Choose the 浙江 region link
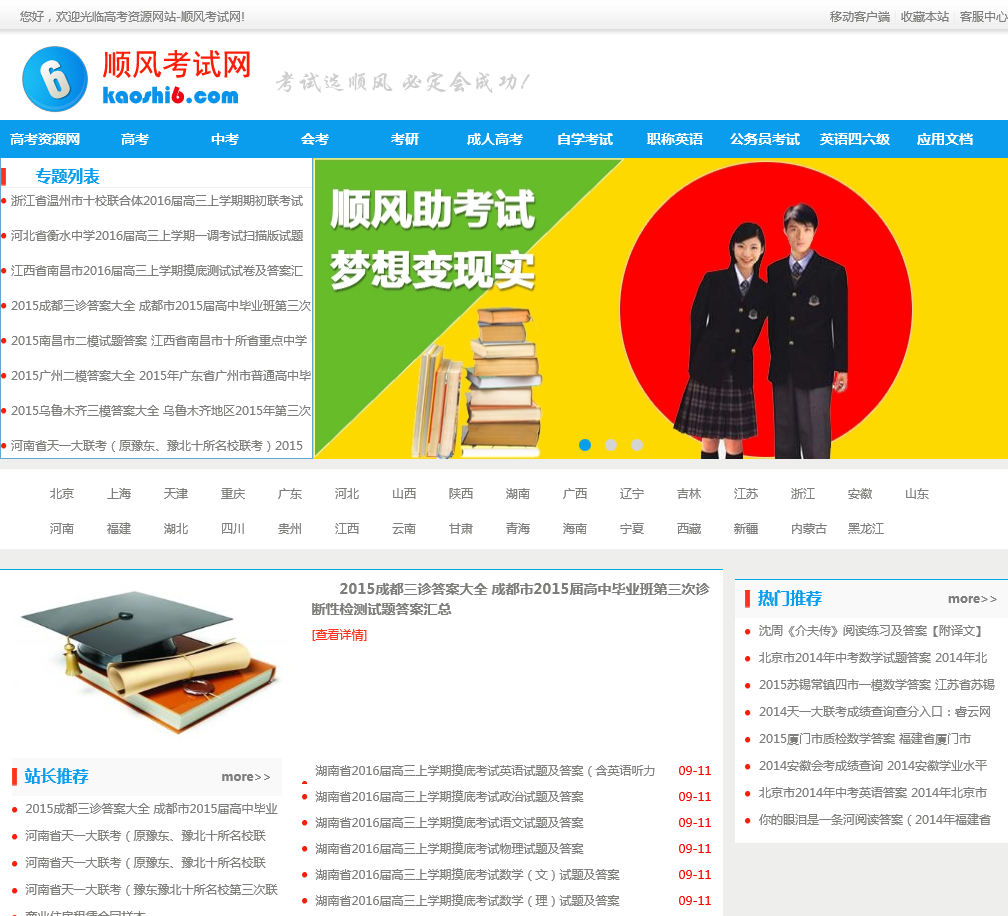The image size is (1008, 916). tap(803, 494)
